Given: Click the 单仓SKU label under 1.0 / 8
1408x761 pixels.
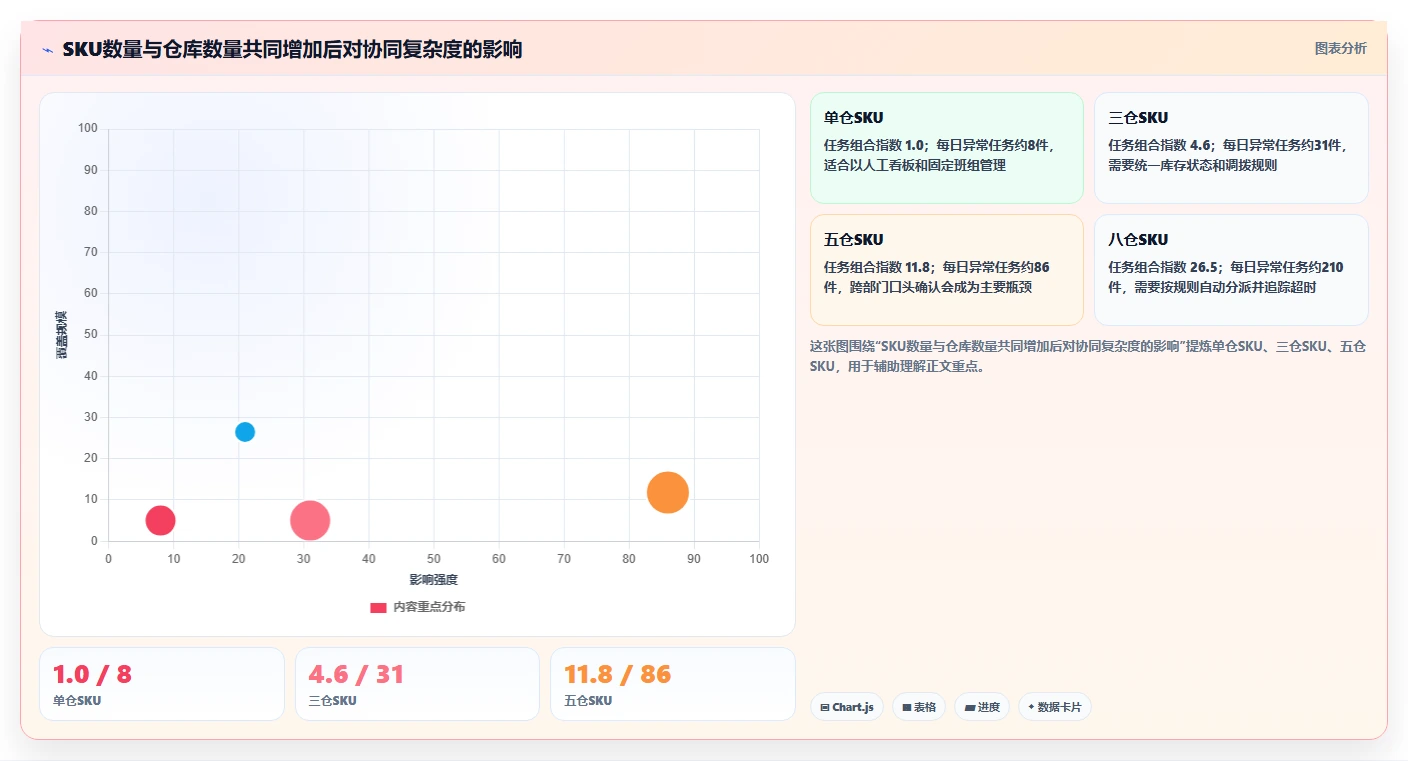Looking at the screenshot, I should point(77,701).
